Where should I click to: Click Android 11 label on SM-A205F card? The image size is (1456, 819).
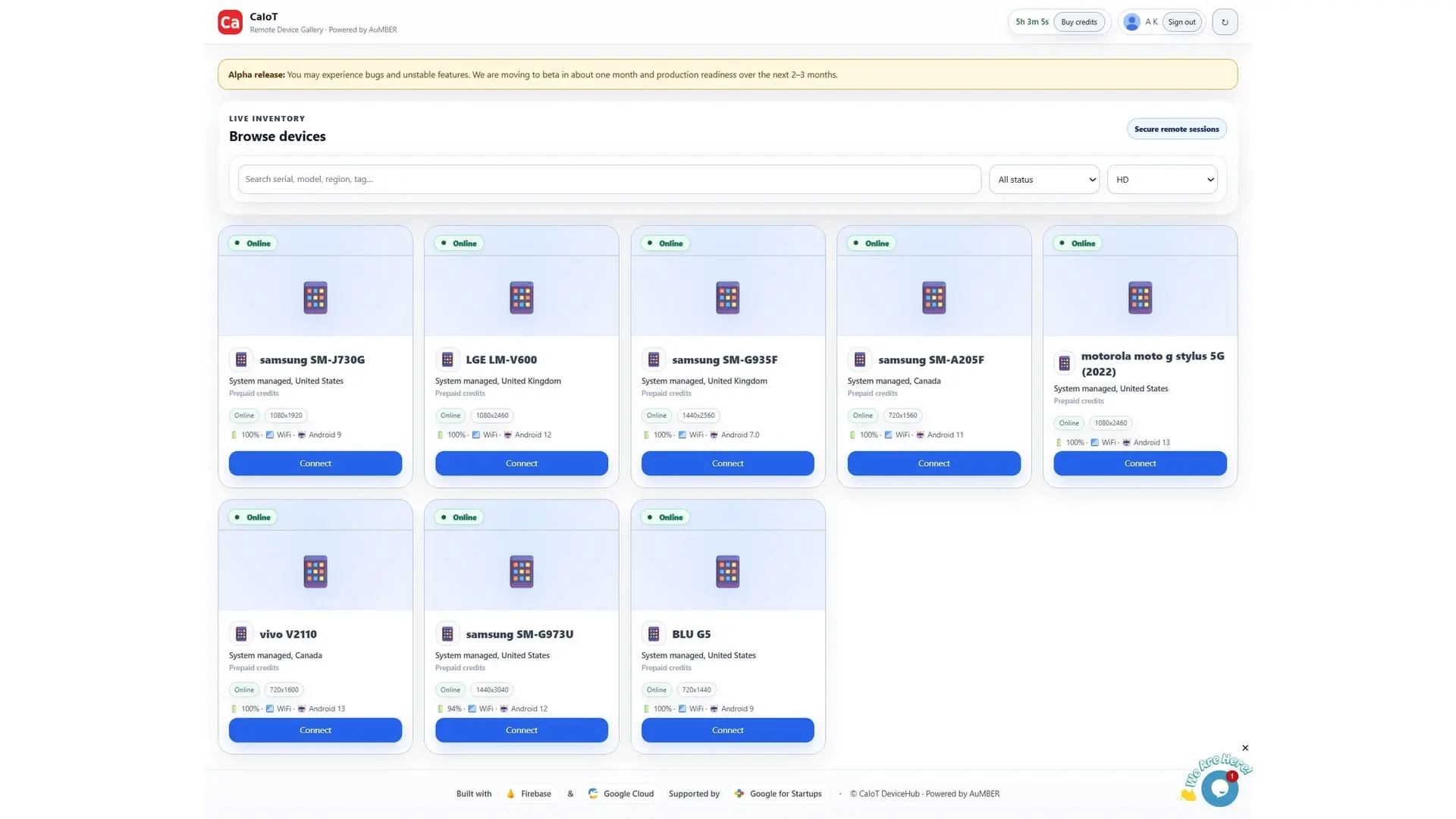(x=945, y=435)
